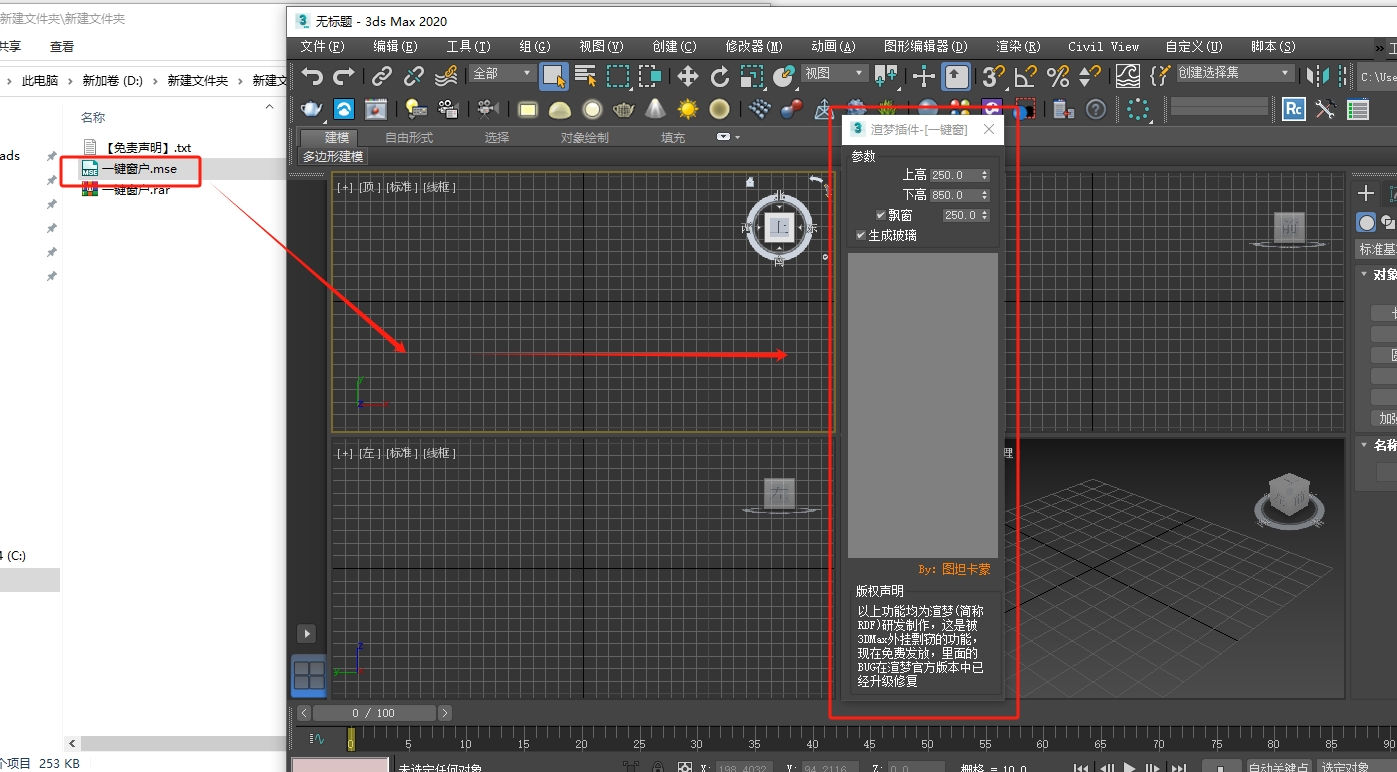Click the question mark help icon

click(1096, 109)
